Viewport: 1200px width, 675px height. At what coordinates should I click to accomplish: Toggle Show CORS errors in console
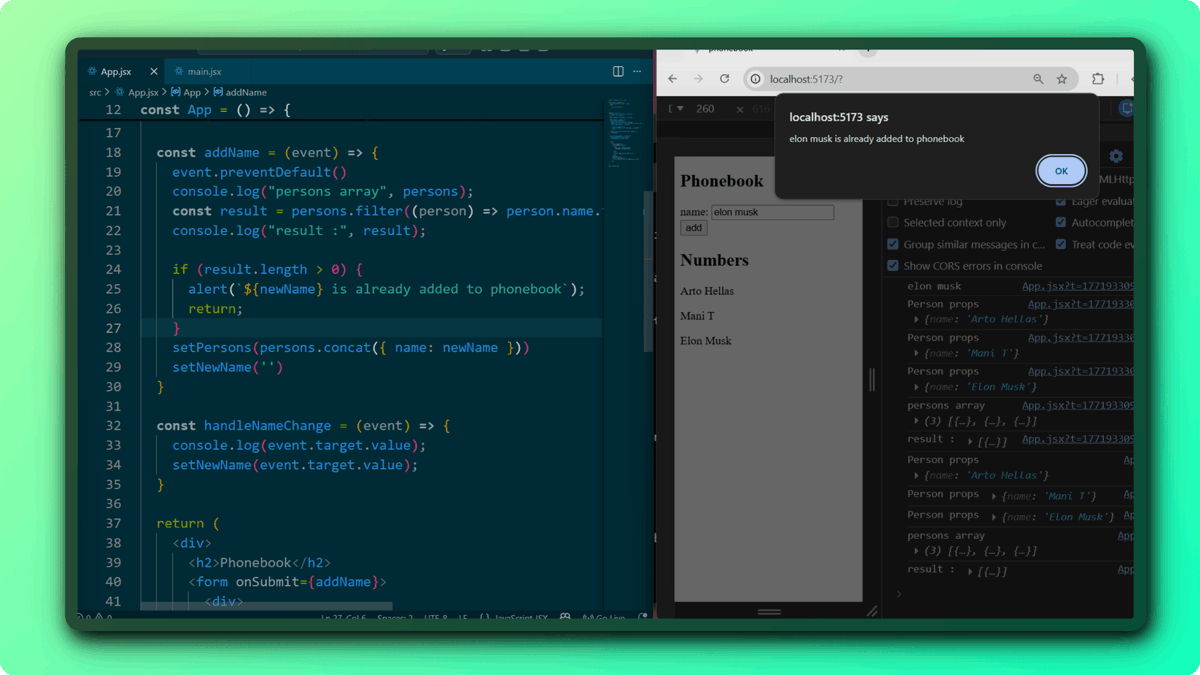point(893,266)
